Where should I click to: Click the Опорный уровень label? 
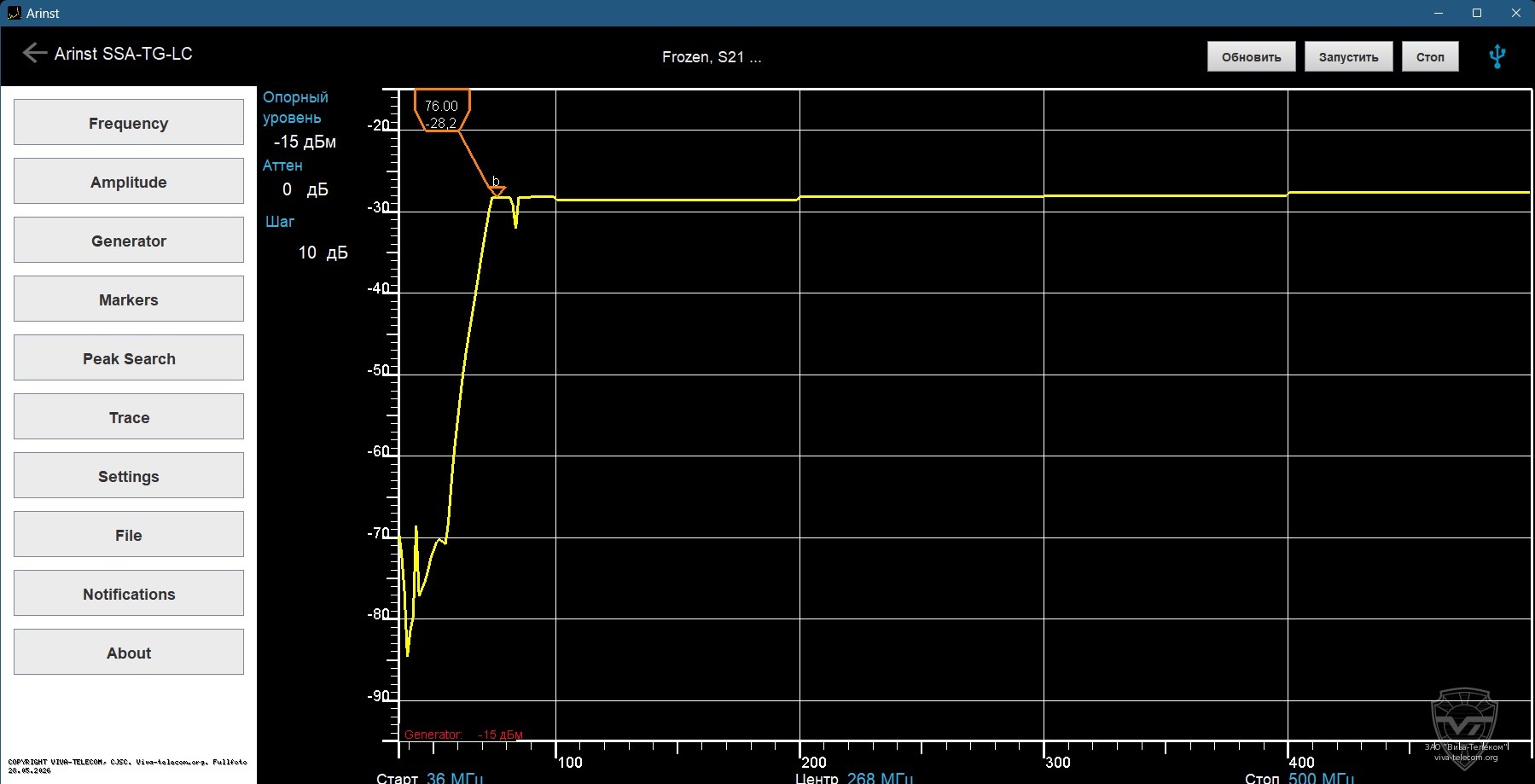[x=295, y=107]
